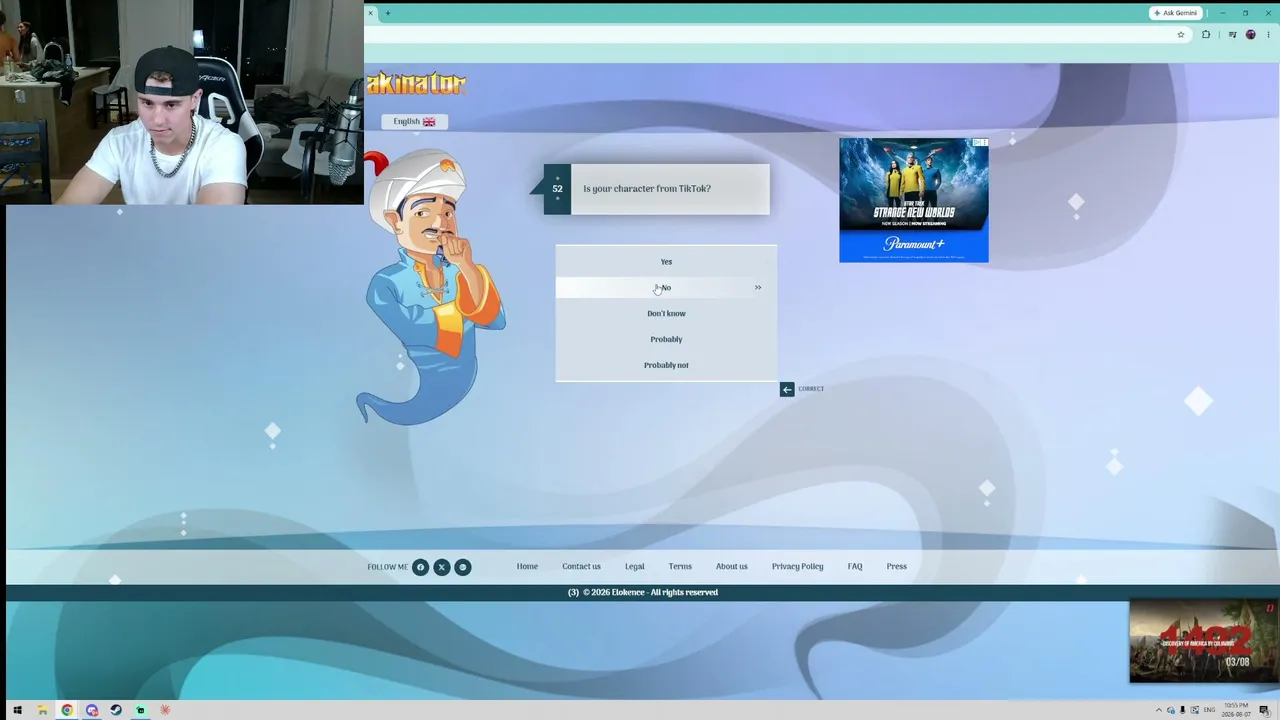Close the Paramount+ ad with its corner icon
This screenshot has height=720, width=1280.
pyautogui.click(x=984, y=143)
